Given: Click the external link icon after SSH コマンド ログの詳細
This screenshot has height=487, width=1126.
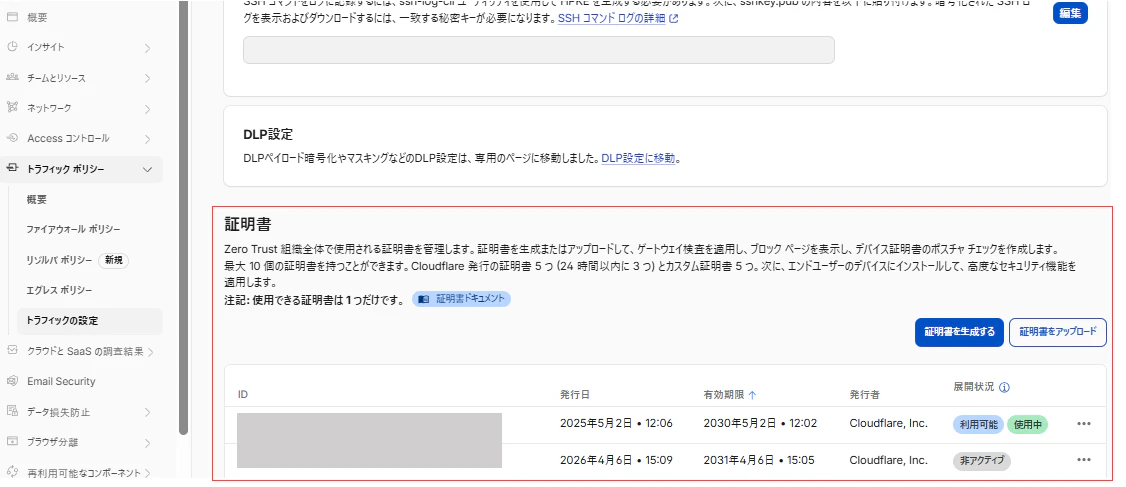Looking at the screenshot, I should tap(674, 19).
